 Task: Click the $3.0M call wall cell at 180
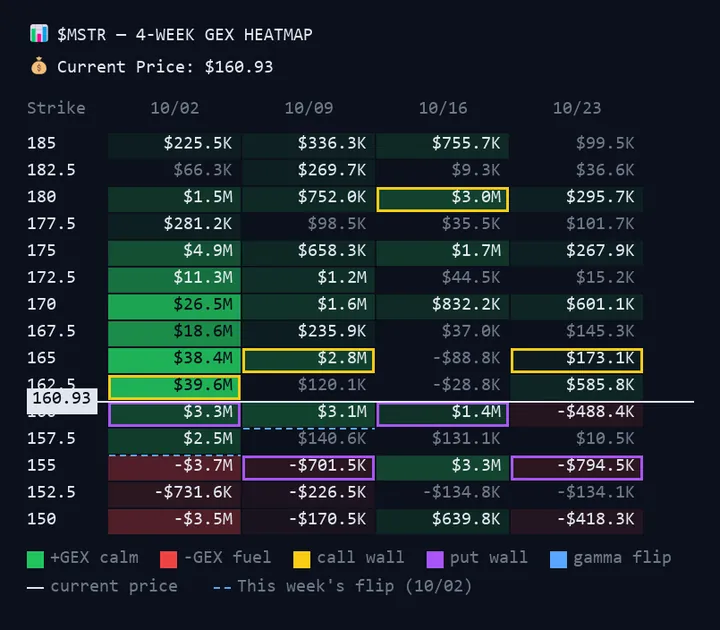point(443,199)
